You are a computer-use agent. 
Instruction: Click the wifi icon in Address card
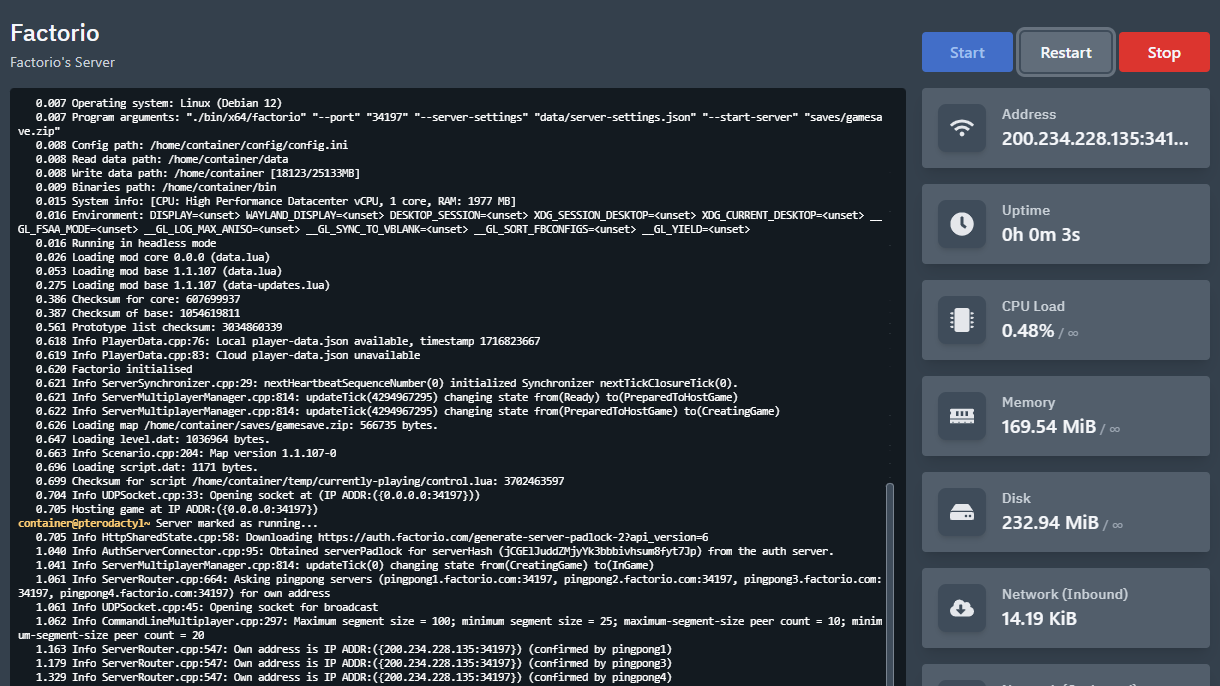(x=961, y=128)
